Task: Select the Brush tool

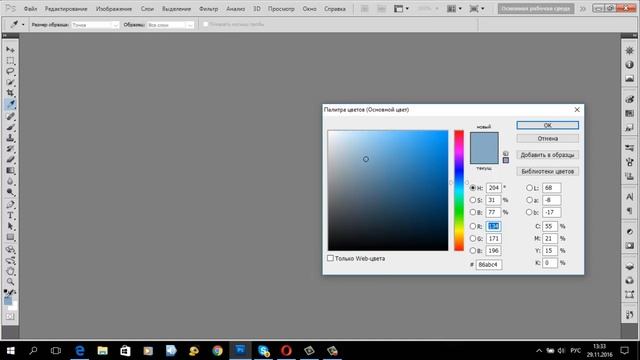Action: pos(10,127)
